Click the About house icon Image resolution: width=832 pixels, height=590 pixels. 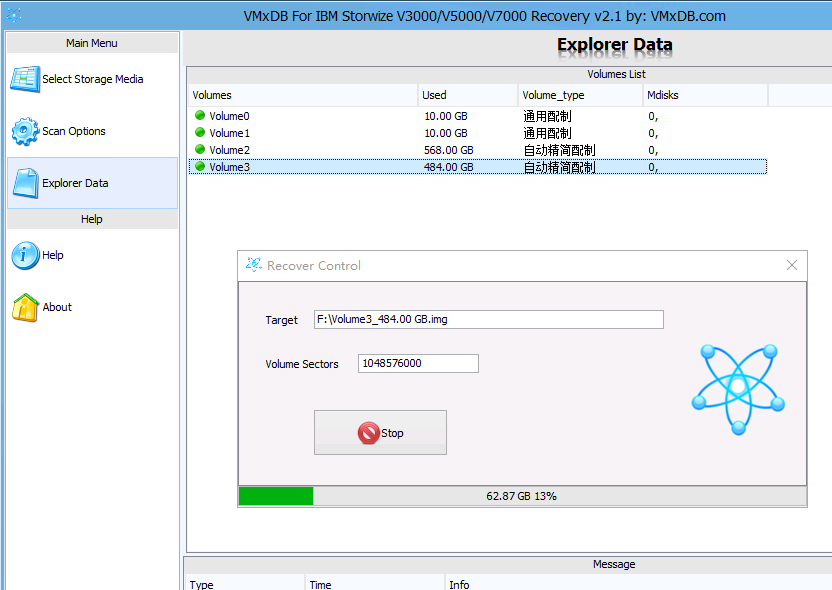25,308
